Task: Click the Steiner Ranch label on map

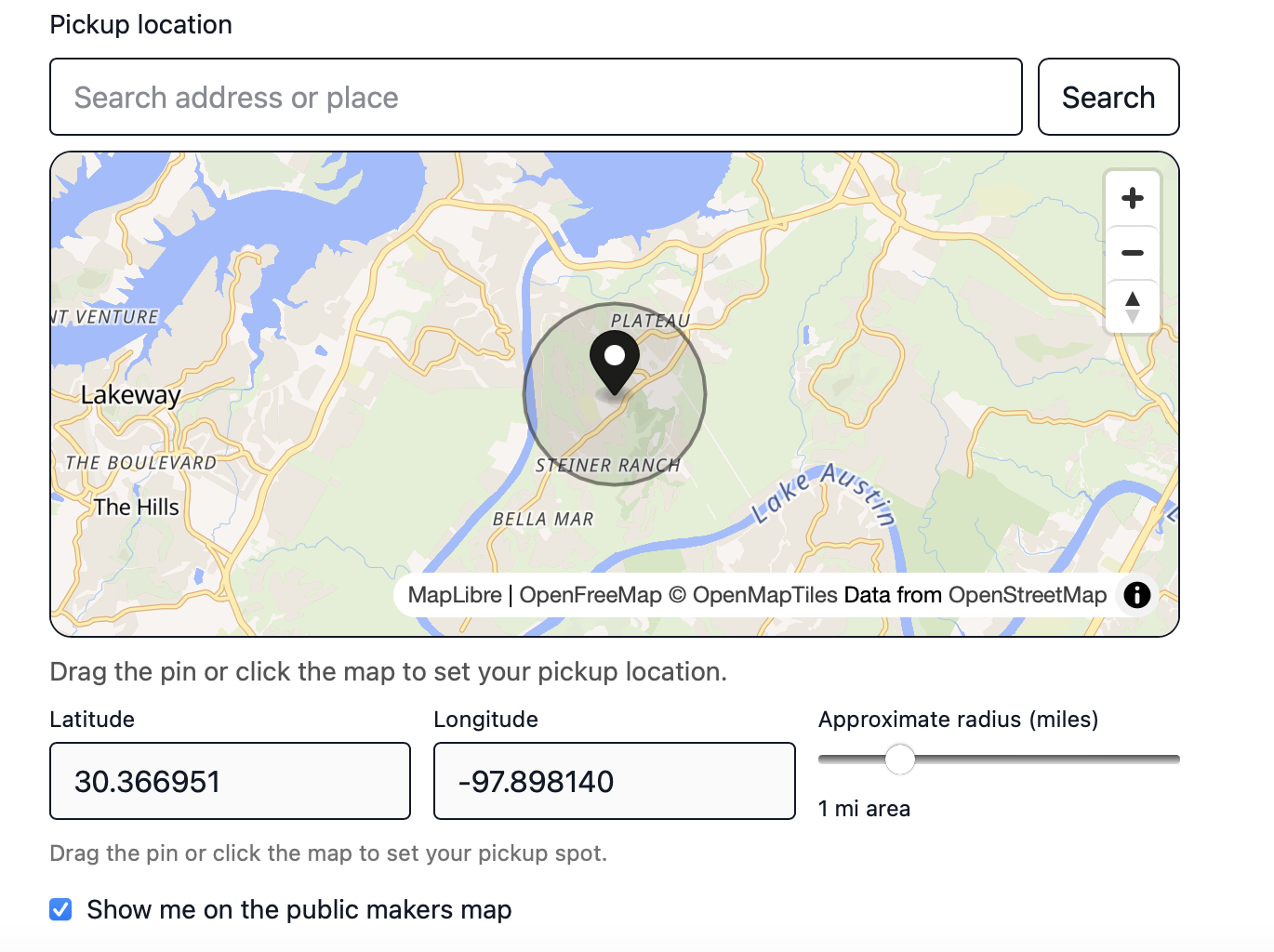Action: point(607,466)
